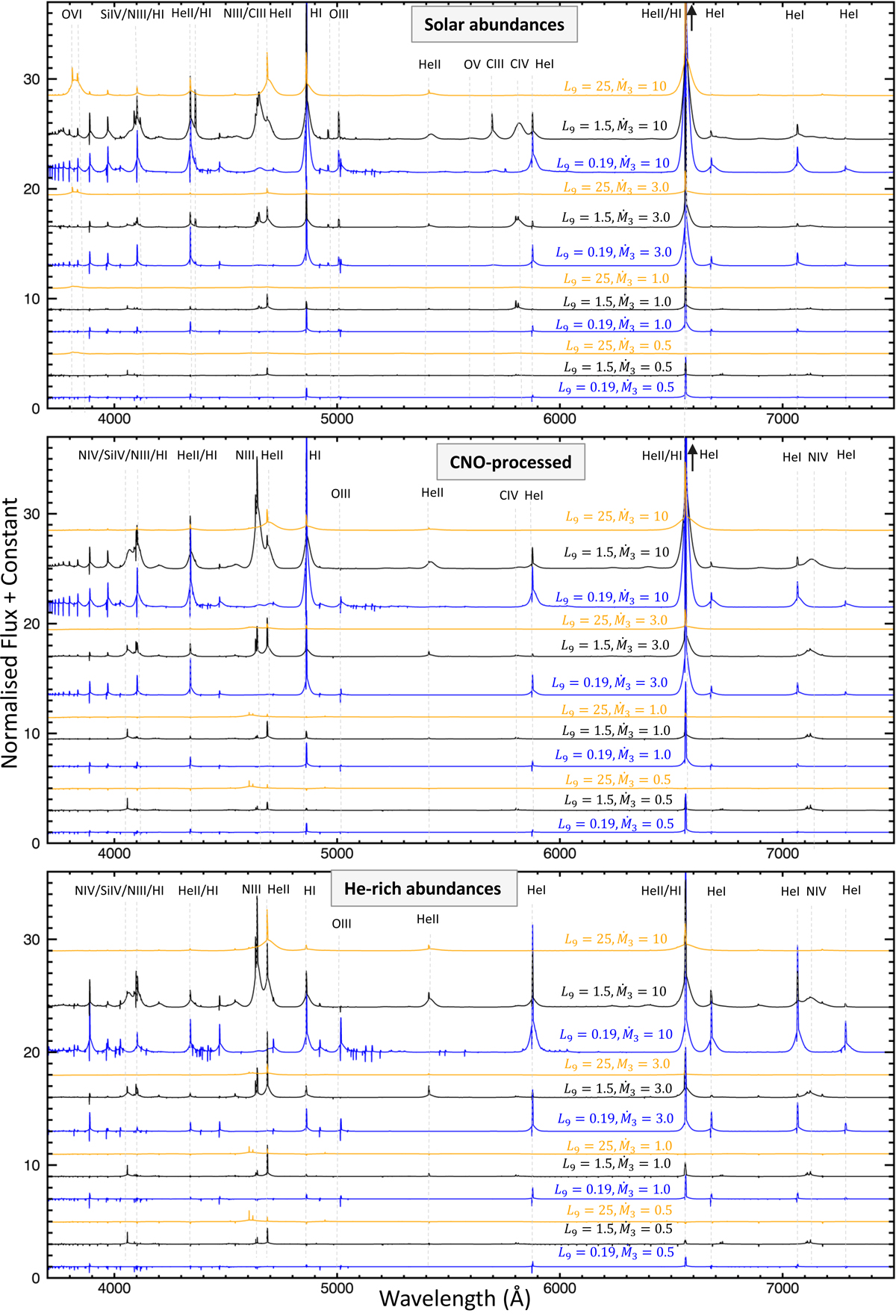The image size is (896, 1316).
Task: Click the upward arrow in Solar abundances panel
Action: pyautogui.click(x=691, y=18)
